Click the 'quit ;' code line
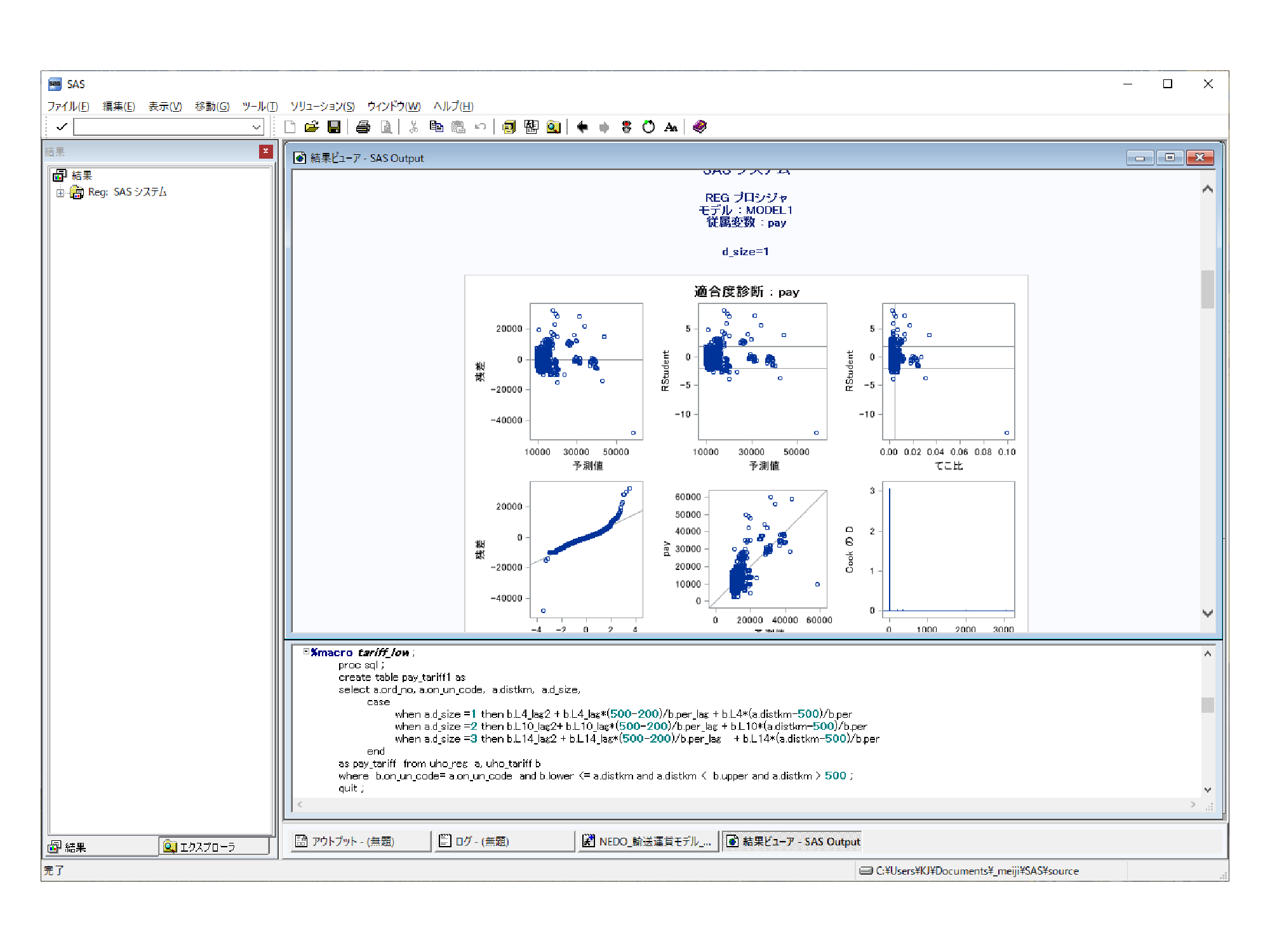This screenshot has height=952, width=1270. 351,788
